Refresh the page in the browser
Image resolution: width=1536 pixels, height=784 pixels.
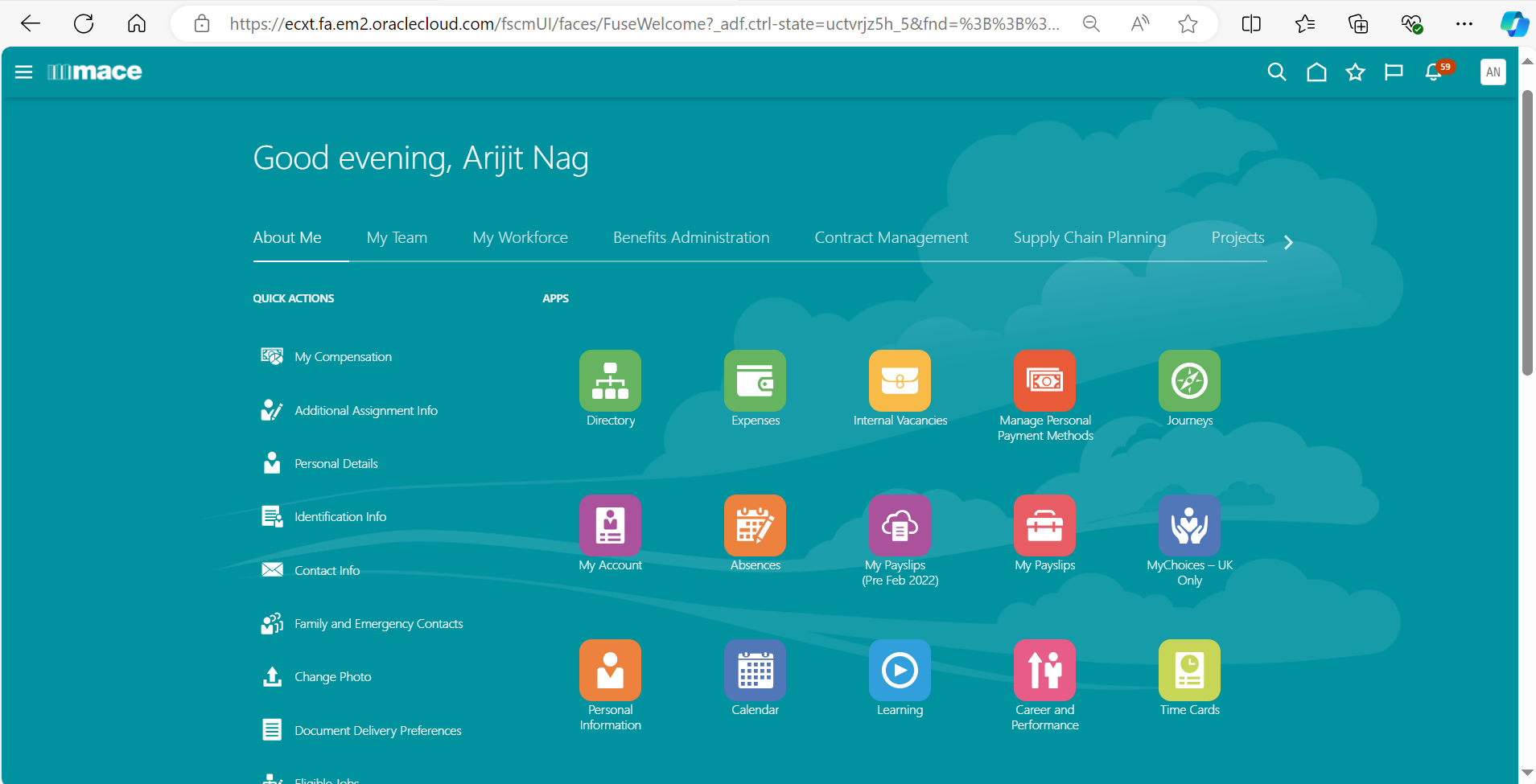click(x=84, y=24)
